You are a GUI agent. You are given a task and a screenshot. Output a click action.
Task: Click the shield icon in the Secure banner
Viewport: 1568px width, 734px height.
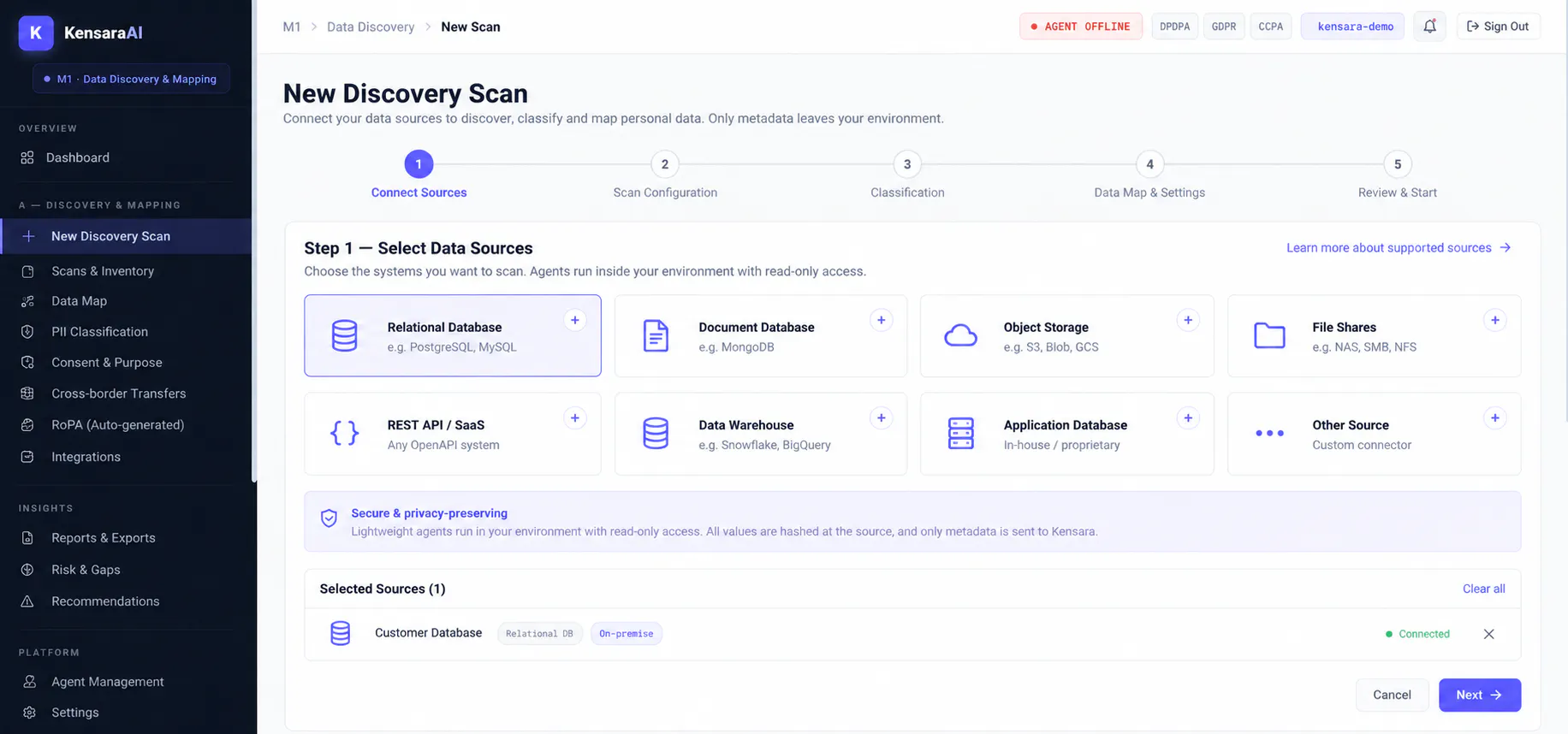point(329,518)
